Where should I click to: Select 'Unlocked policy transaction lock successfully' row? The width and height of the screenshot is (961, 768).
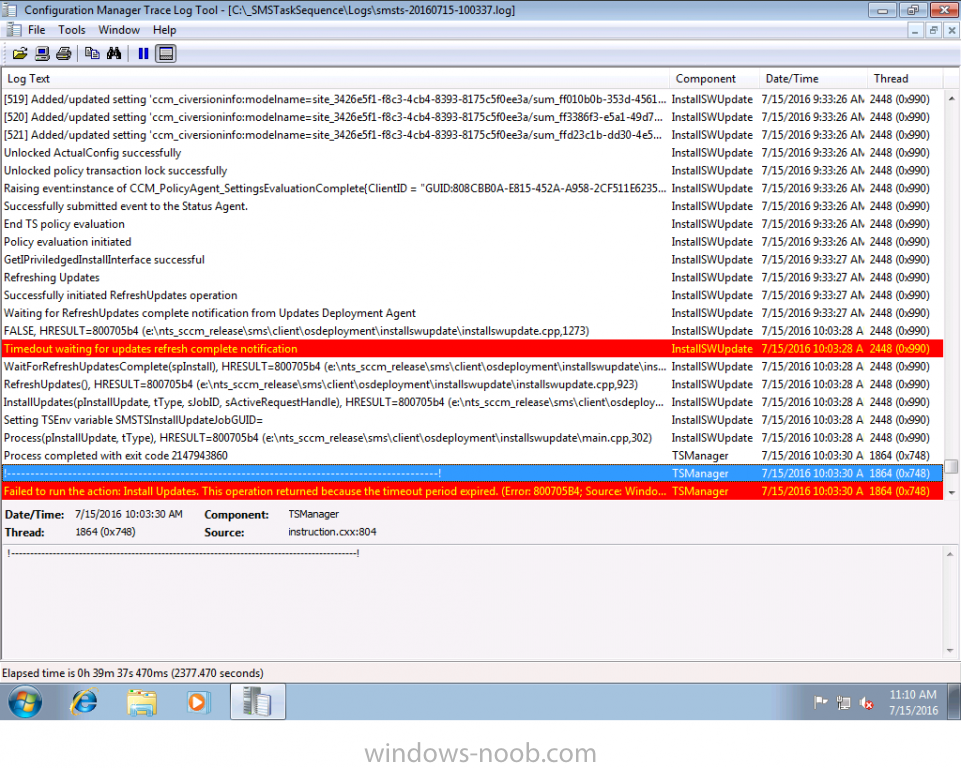[x=472, y=170]
